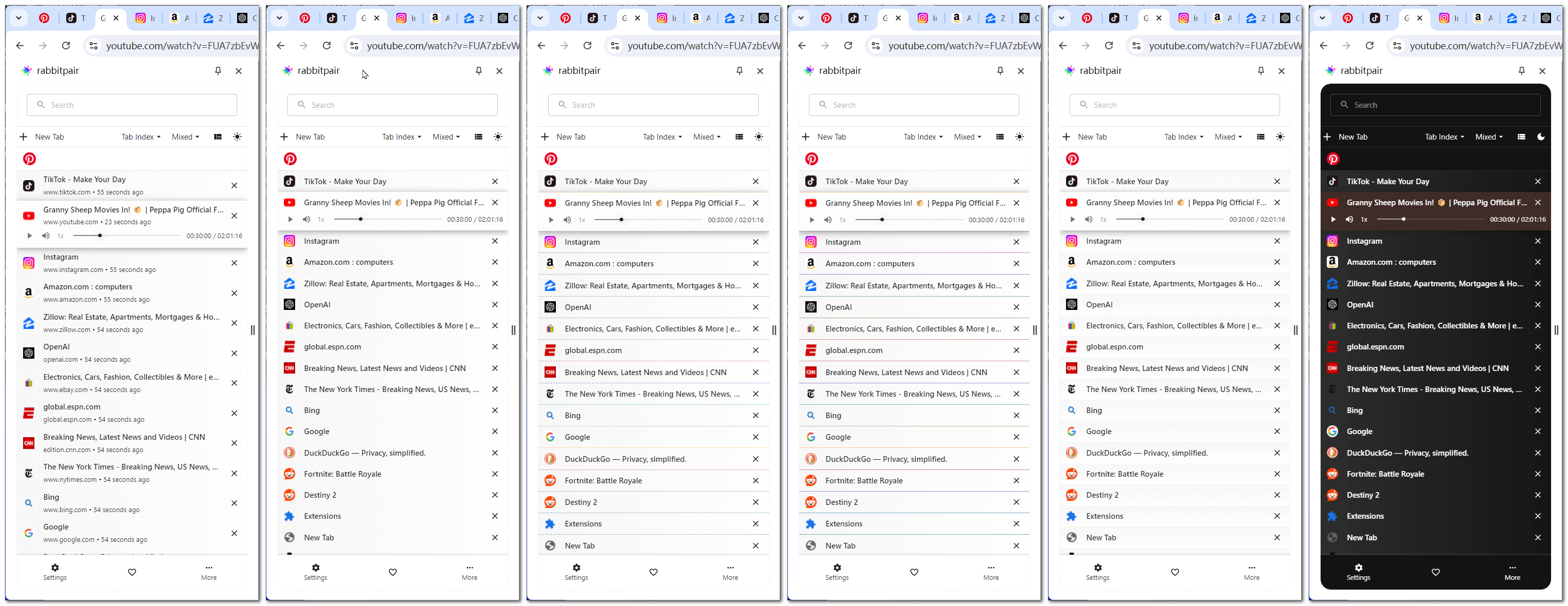Screen dimensions: 1568x606
Task: Toggle sun theme icon in panel showing site URLs
Action: pyautogui.click(x=238, y=137)
